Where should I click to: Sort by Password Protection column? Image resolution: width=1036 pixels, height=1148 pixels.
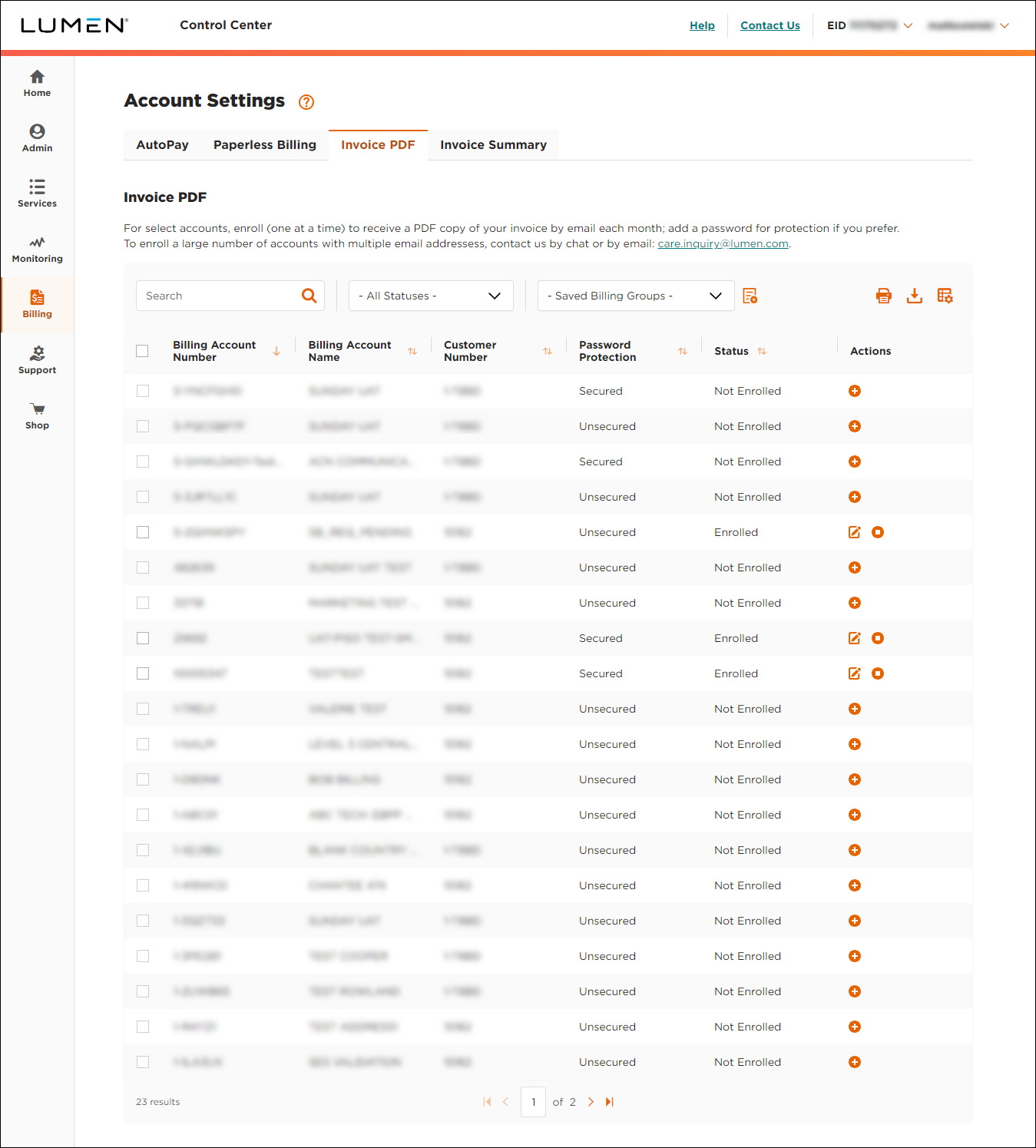[683, 351]
